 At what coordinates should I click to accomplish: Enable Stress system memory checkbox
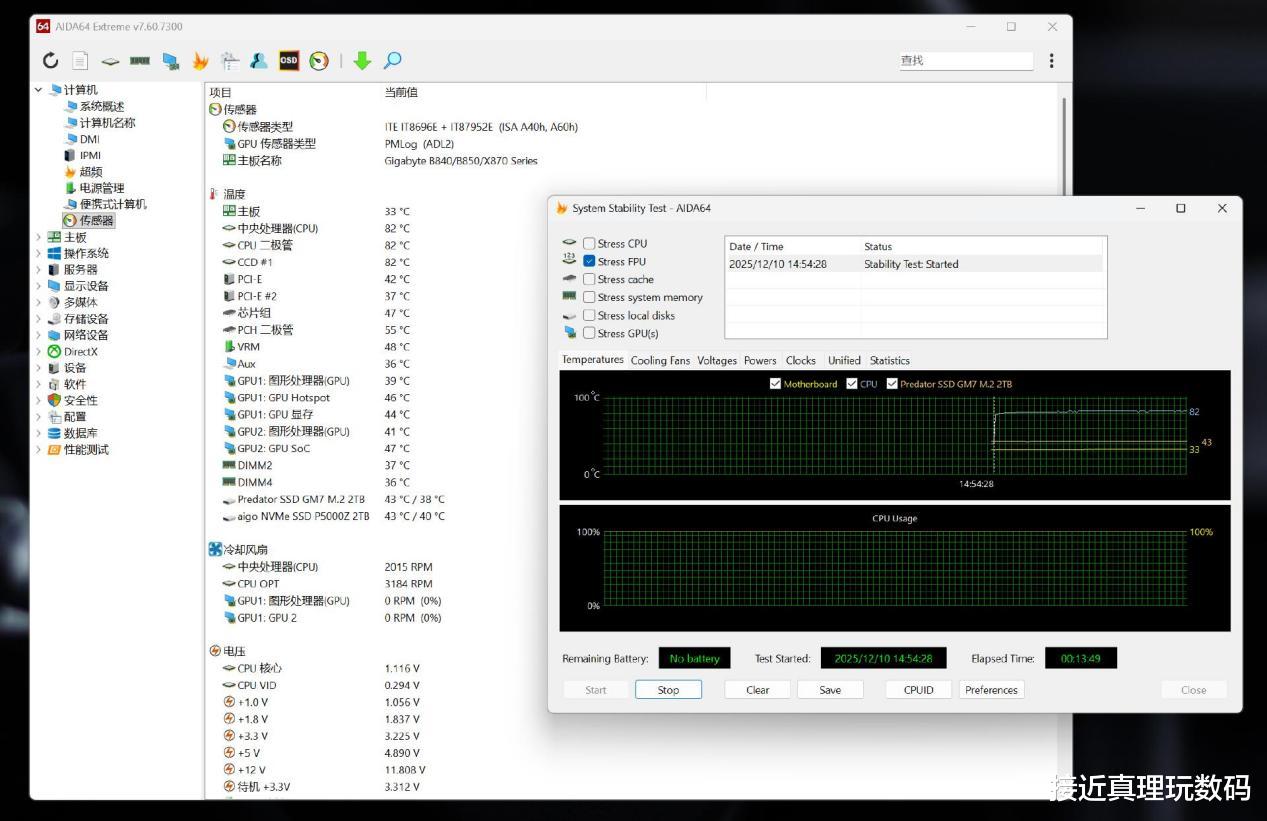[589, 298]
